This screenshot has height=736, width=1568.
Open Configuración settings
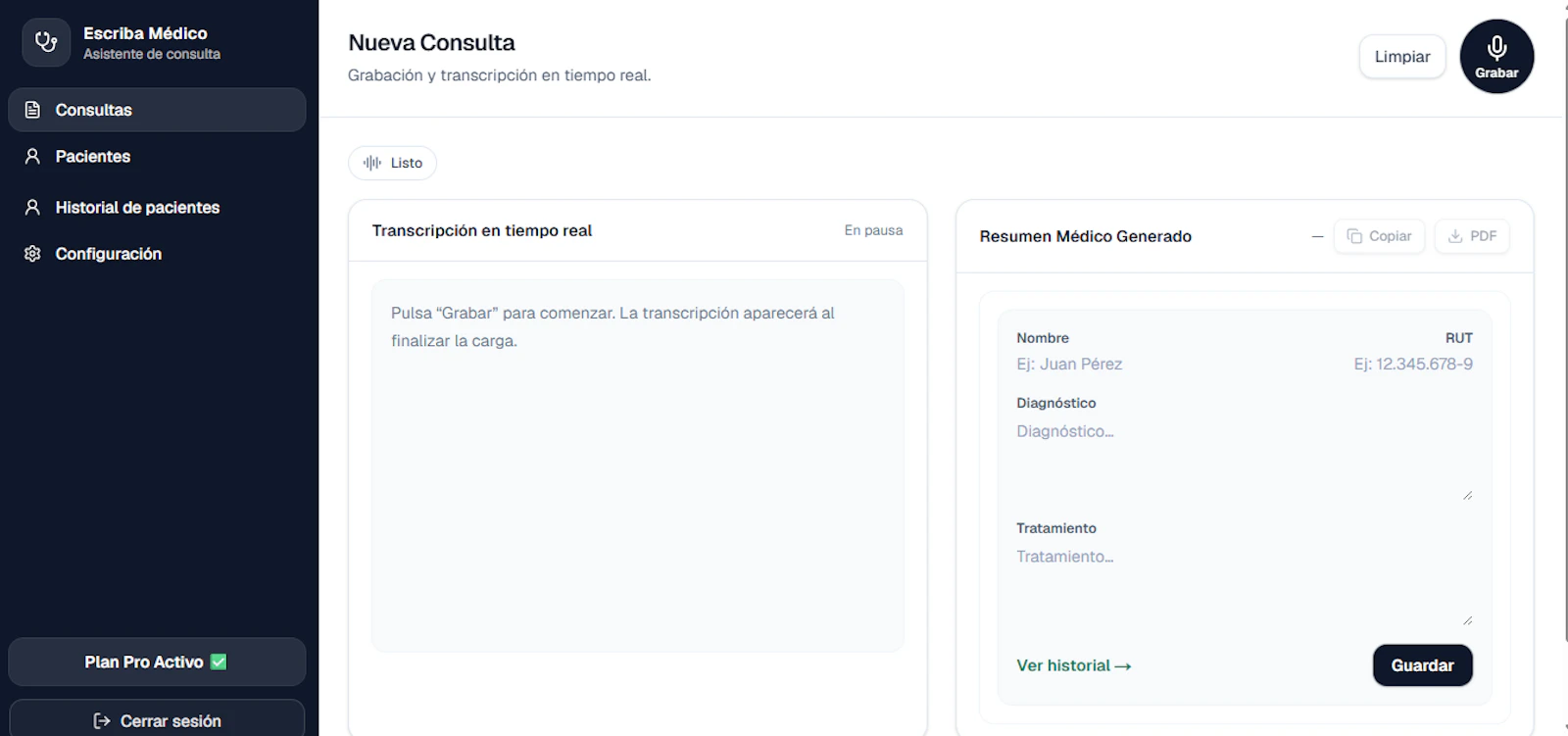point(157,254)
